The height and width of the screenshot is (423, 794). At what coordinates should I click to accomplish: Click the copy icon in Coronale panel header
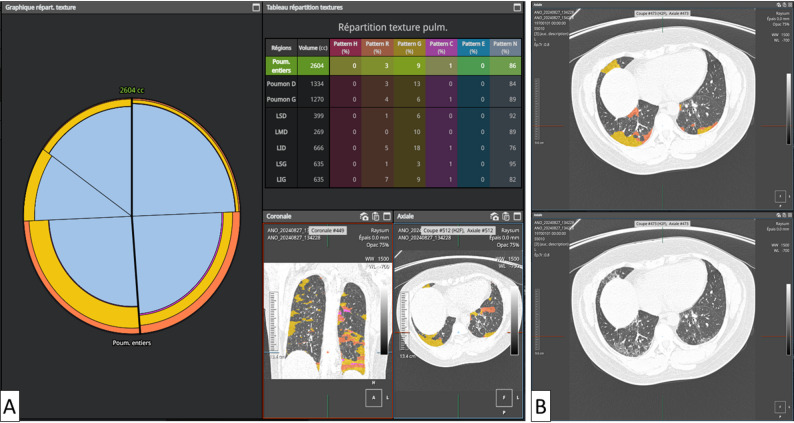click(375, 216)
